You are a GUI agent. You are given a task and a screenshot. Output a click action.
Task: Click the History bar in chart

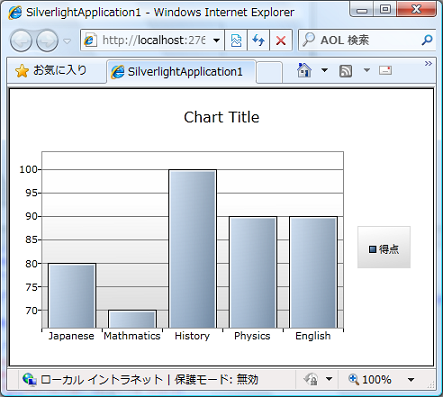click(193, 249)
